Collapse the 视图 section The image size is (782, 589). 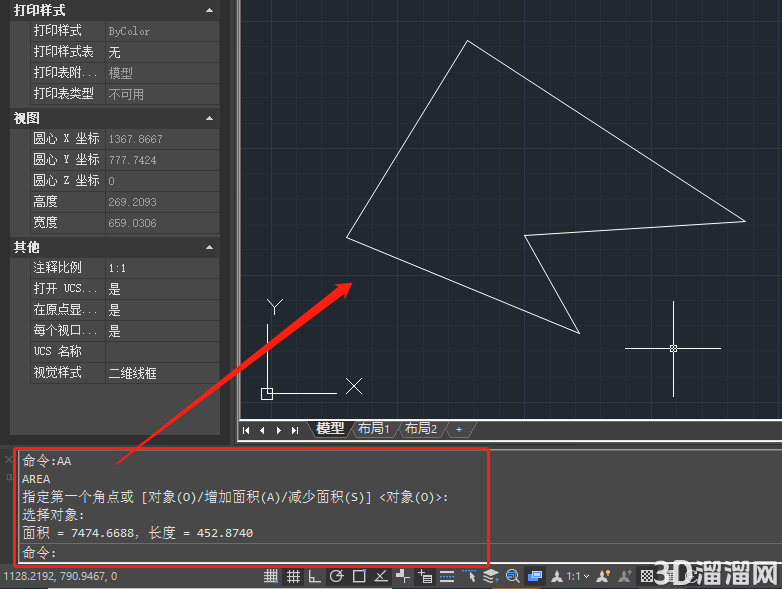click(209, 118)
